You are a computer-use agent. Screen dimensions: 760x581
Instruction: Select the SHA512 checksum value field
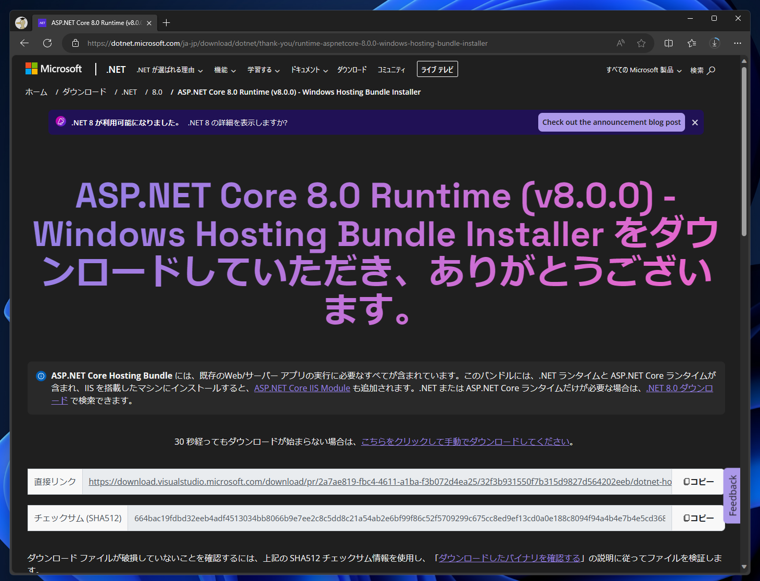399,518
